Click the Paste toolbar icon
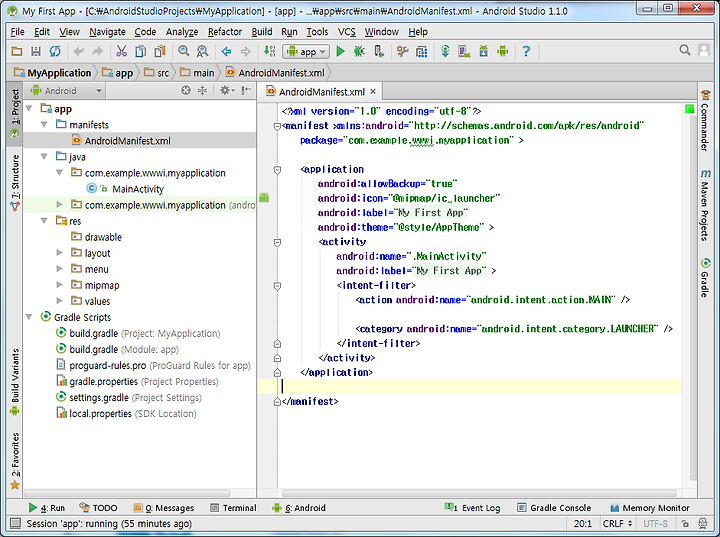This screenshot has height=537, width=720. click(160, 51)
